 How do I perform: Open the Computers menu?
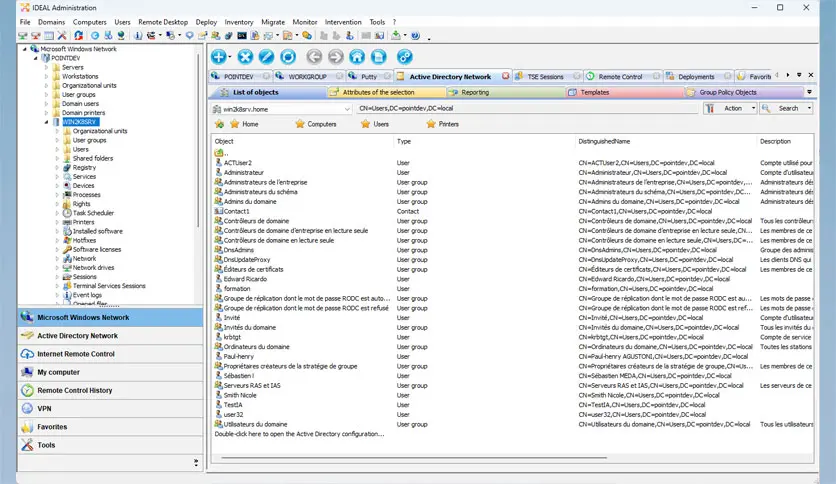point(90,22)
